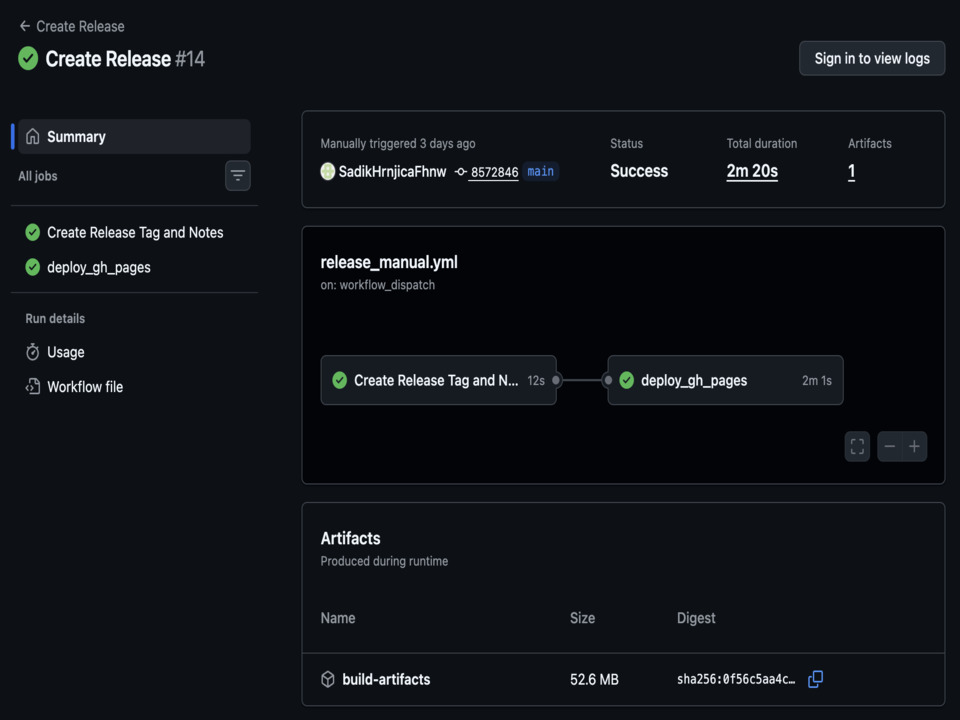Image resolution: width=960 pixels, height=720 pixels.
Task: Click the back arrow next to Create Release
Action: (24, 26)
